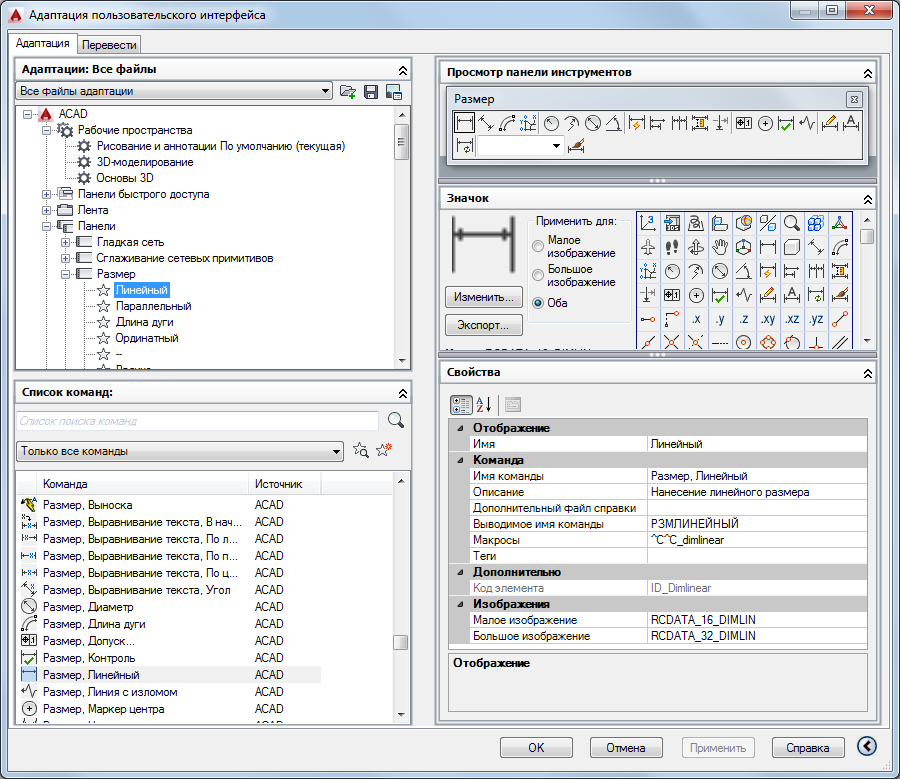This screenshot has width=900, height=779.
Task: Pick the magnifying glass icon in the Значок grid
Action: [792, 223]
